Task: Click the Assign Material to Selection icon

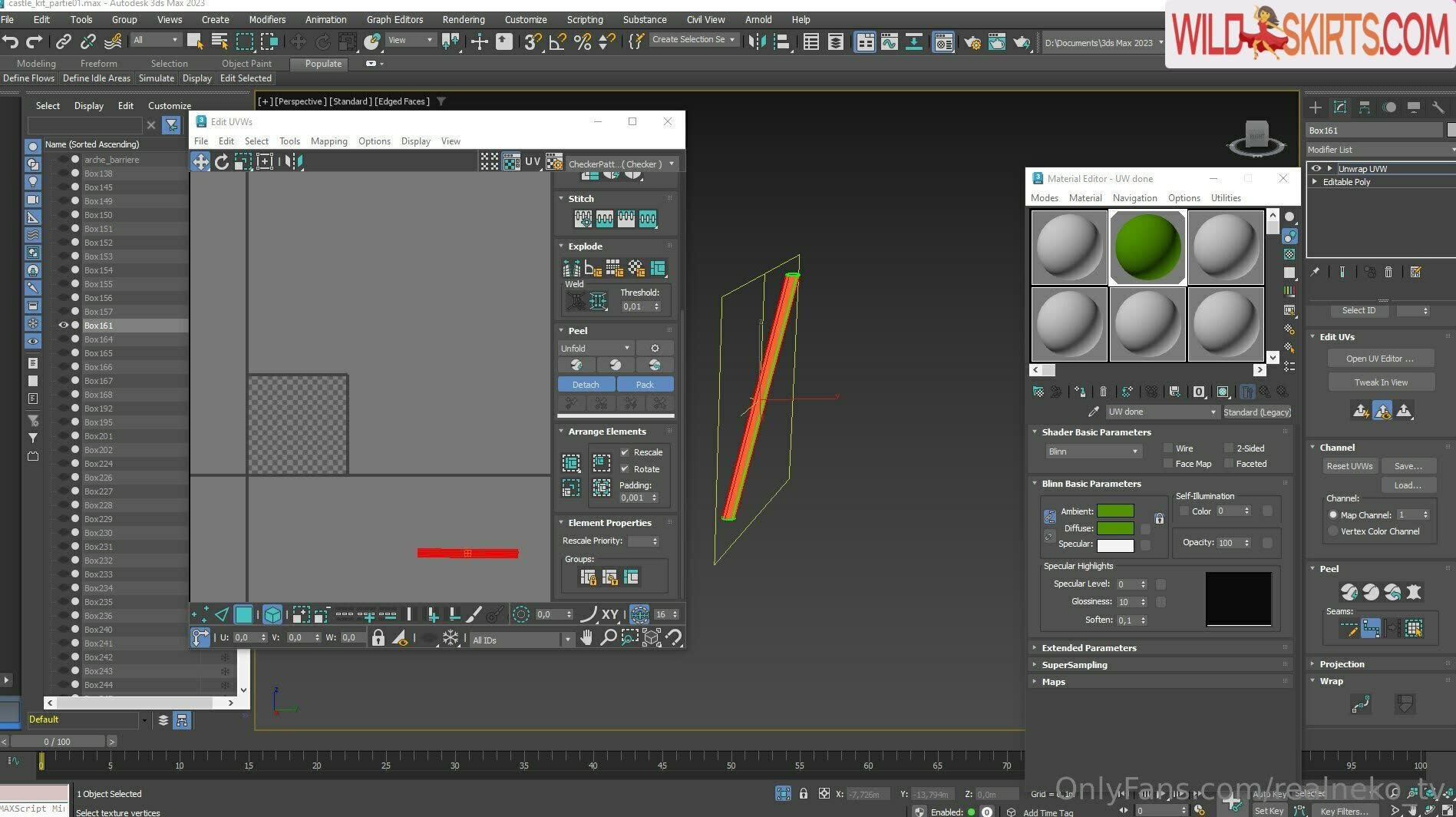Action: 1080,392
